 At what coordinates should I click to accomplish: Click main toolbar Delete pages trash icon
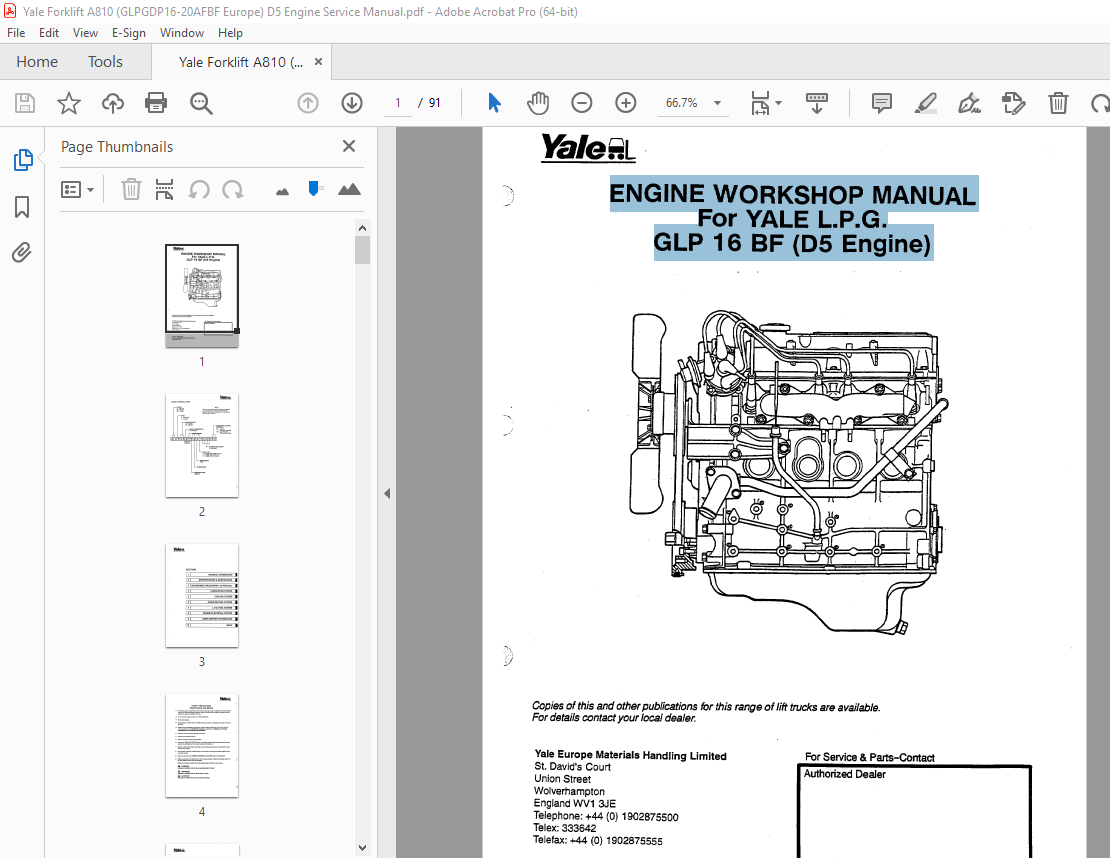[x=1058, y=103]
